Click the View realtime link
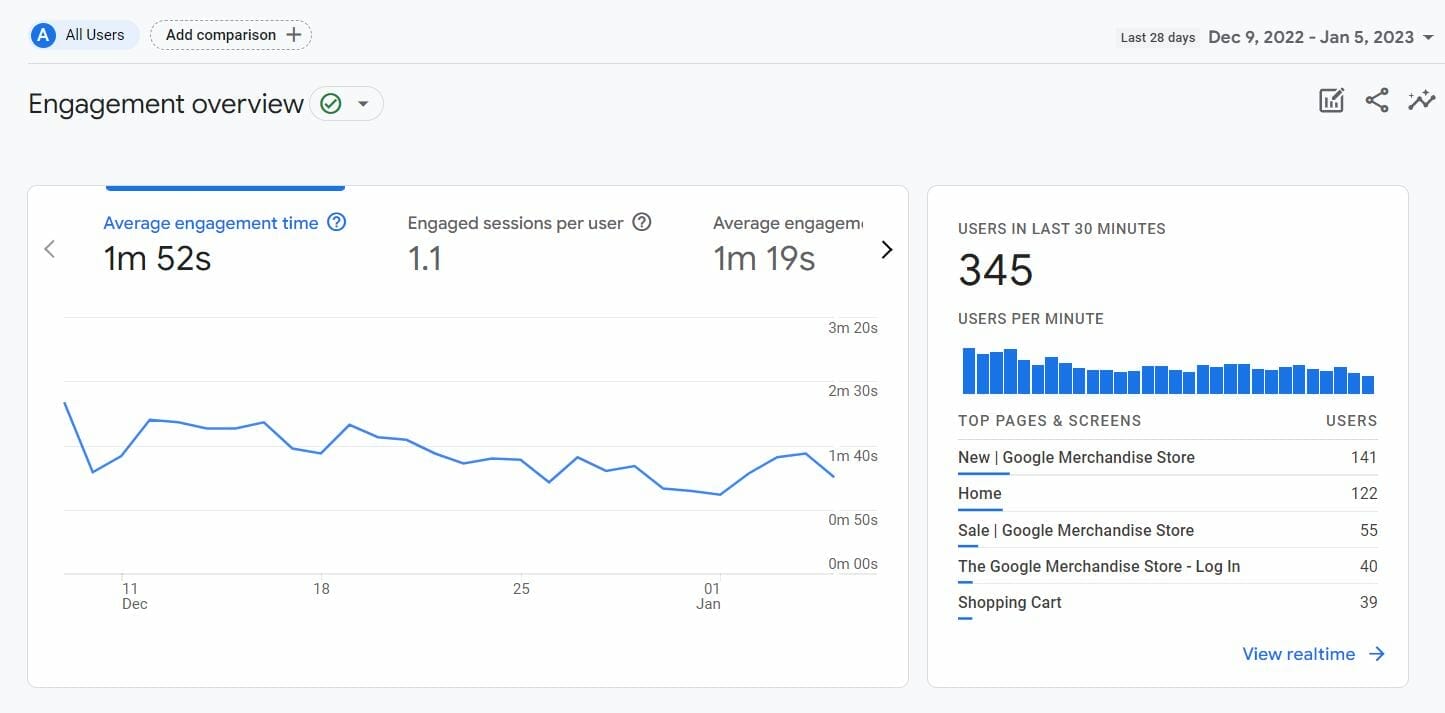The image size is (1445, 713). tap(1299, 653)
